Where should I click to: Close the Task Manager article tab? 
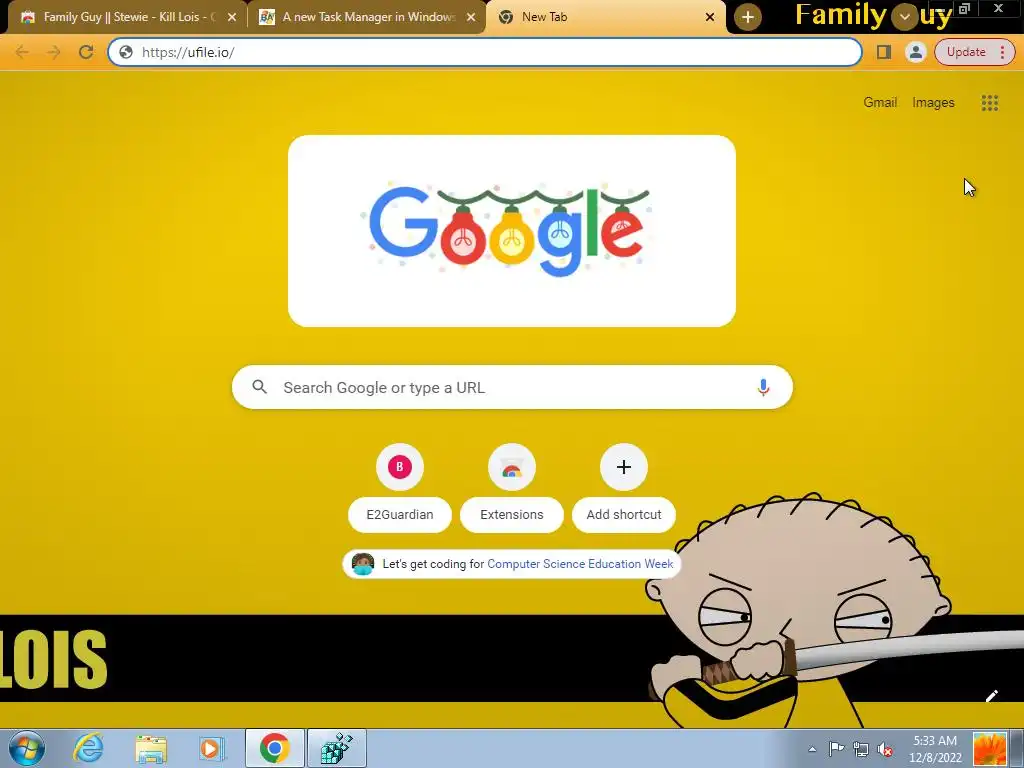coord(471,18)
